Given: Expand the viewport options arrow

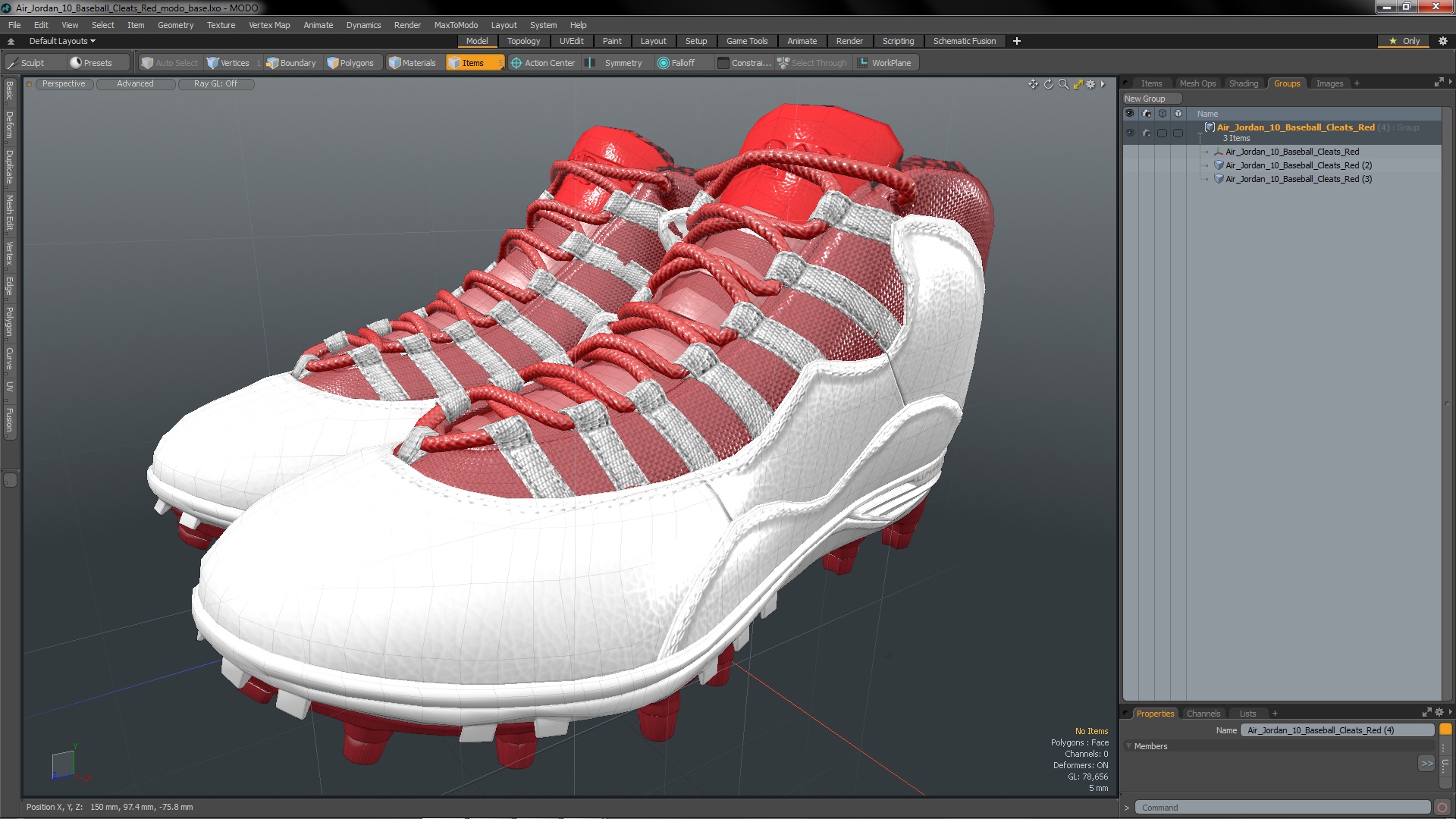Looking at the screenshot, I should (1103, 84).
